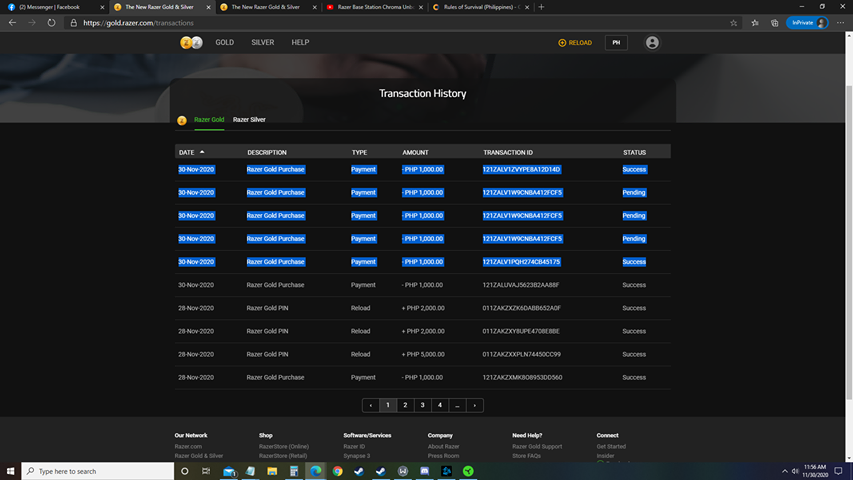
Task: Open the HELP menu
Action: 300,42
